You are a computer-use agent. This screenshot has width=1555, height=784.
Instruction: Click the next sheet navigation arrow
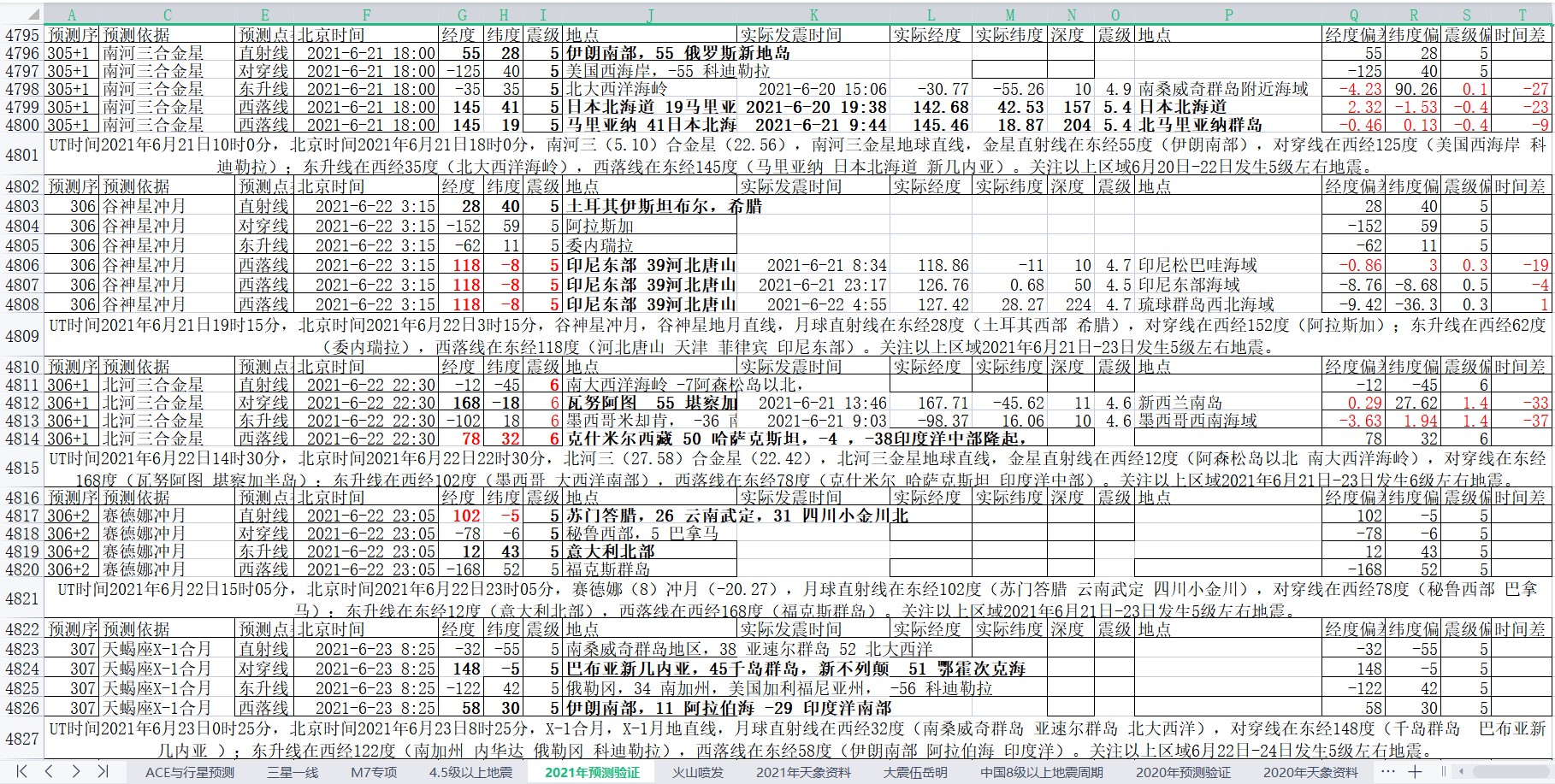[x=76, y=771]
